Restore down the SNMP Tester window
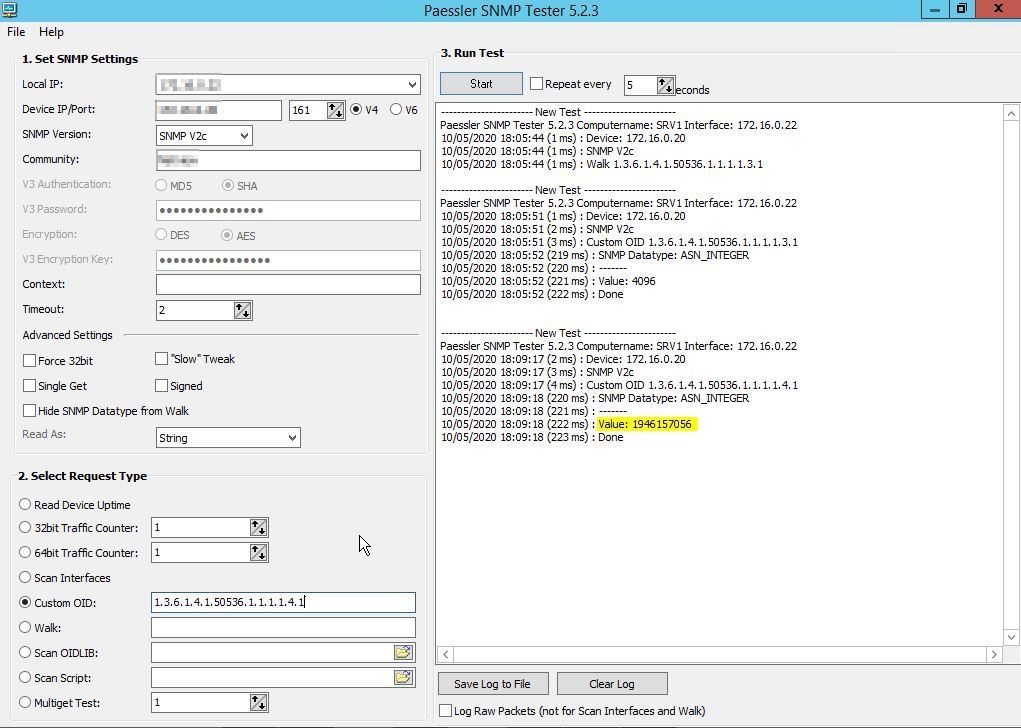 [x=962, y=9]
